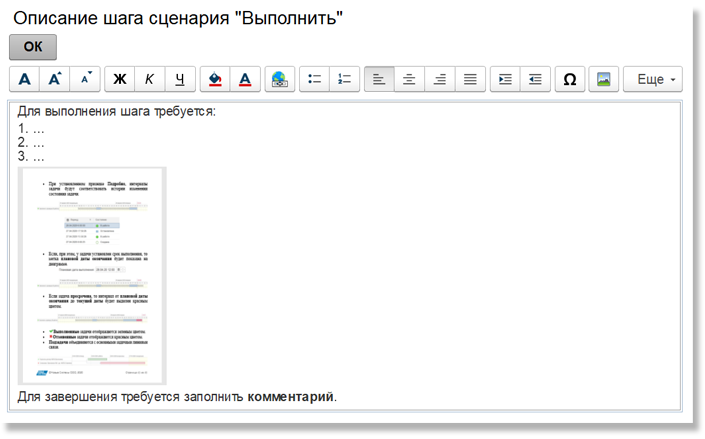
Task: Justify text across full width
Action: click(470, 79)
